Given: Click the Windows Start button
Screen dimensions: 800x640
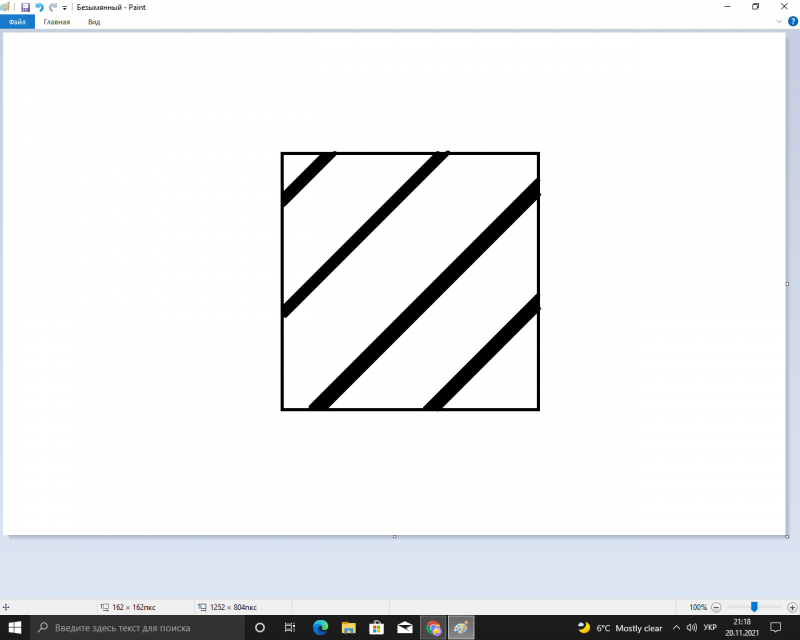Looking at the screenshot, I should pyautogui.click(x=15, y=628).
